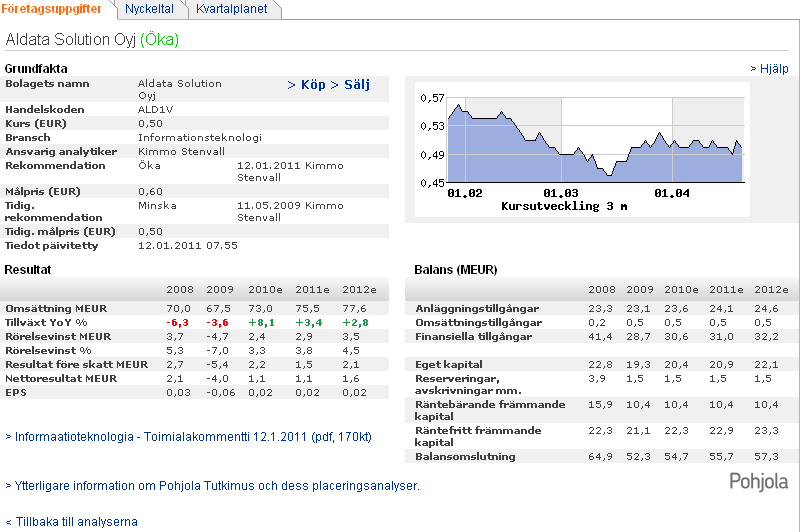Select Reserveringar 2008 value 3,9
The width and height of the screenshot is (812, 532).
click(x=597, y=378)
